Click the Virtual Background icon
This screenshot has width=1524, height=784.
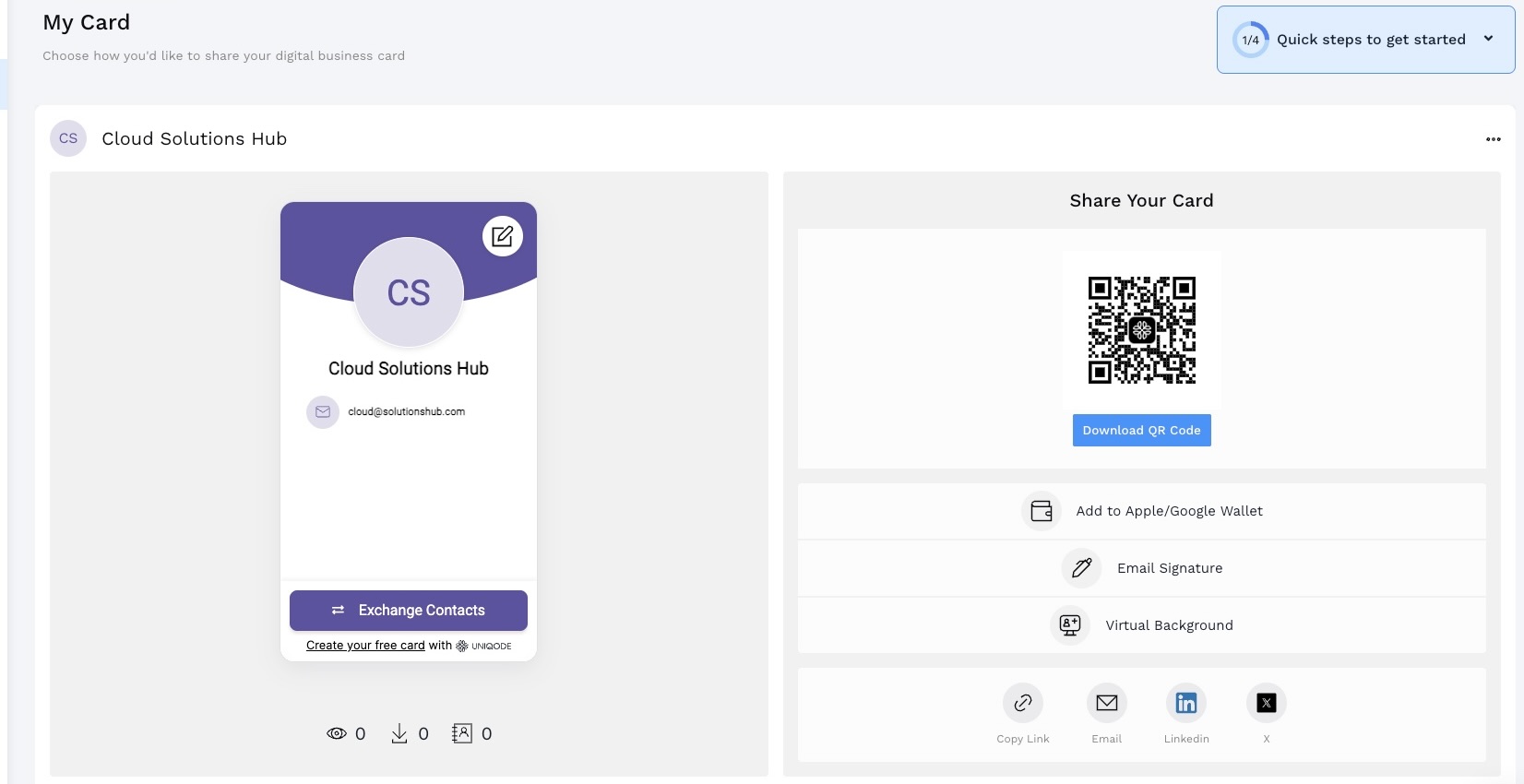coord(1069,625)
